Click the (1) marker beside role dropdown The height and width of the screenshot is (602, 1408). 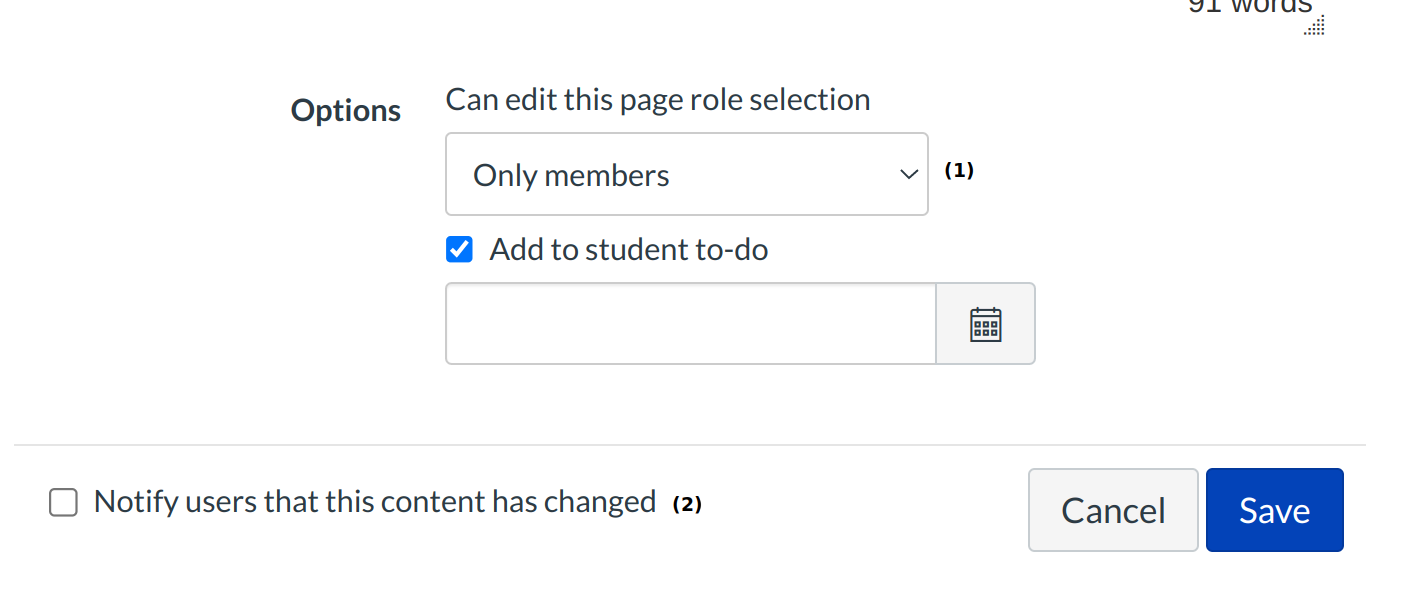point(959,171)
